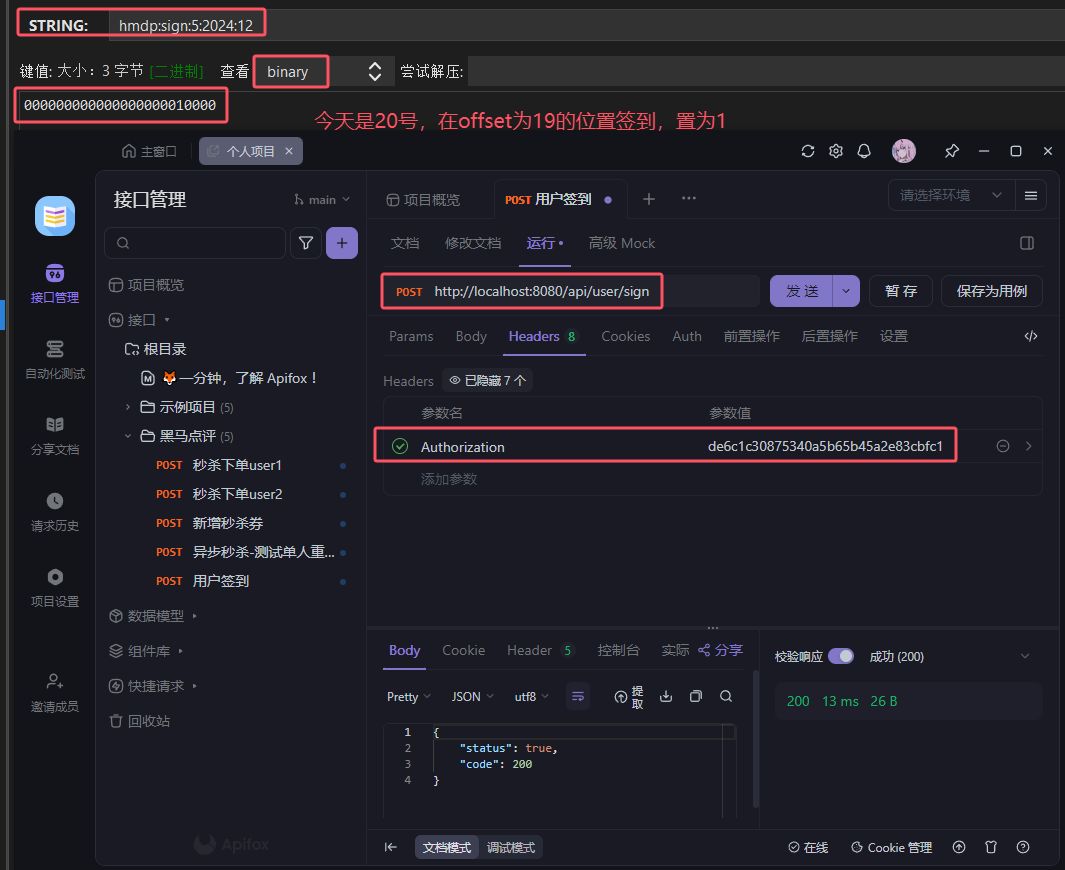
Task: Click the filter funnel icon
Action: (x=306, y=243)
